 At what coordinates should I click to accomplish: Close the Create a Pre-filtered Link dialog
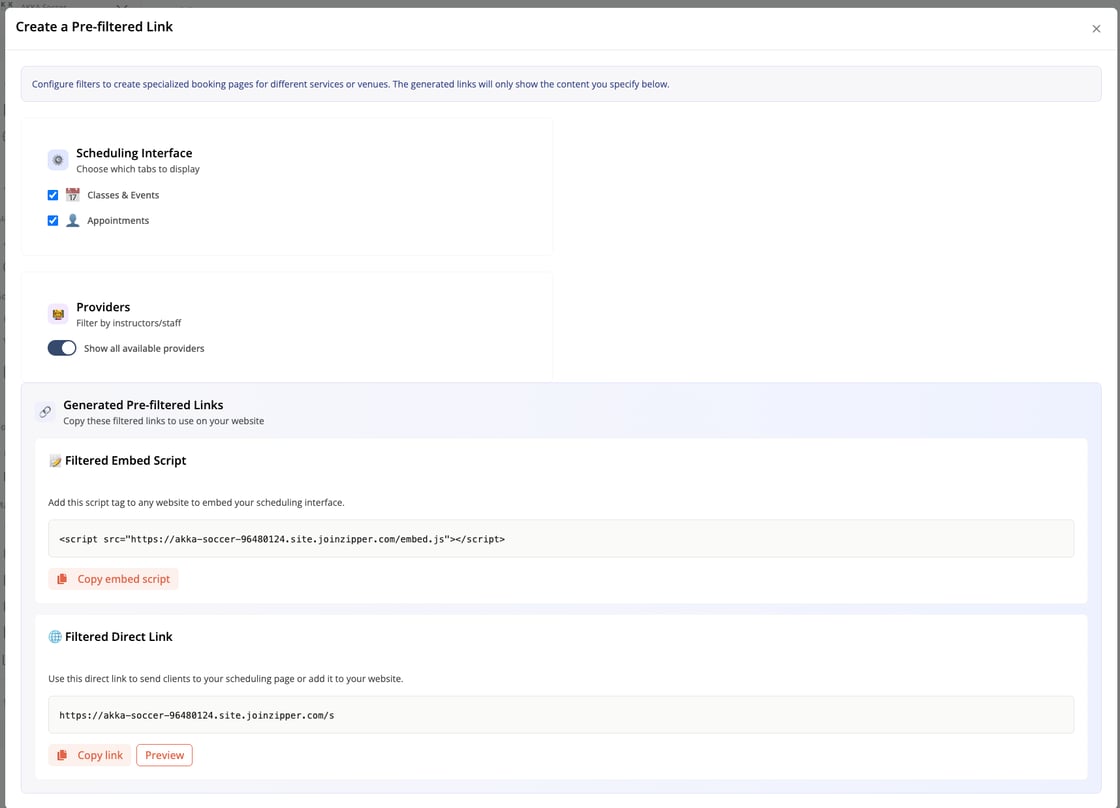(1096, 28)
